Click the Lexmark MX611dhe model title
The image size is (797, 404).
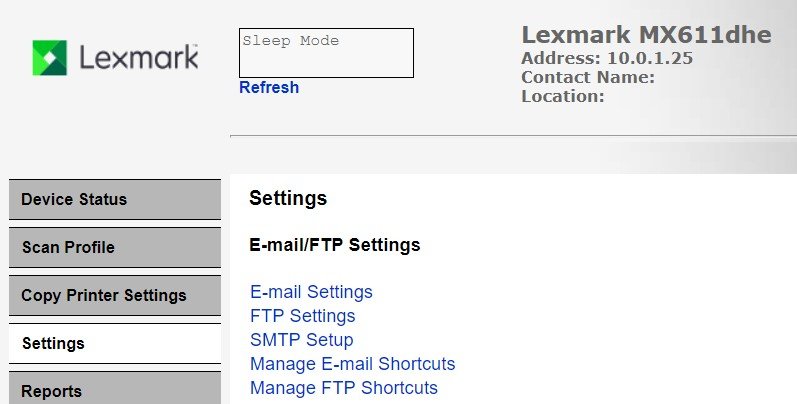(x=646, y=35)
